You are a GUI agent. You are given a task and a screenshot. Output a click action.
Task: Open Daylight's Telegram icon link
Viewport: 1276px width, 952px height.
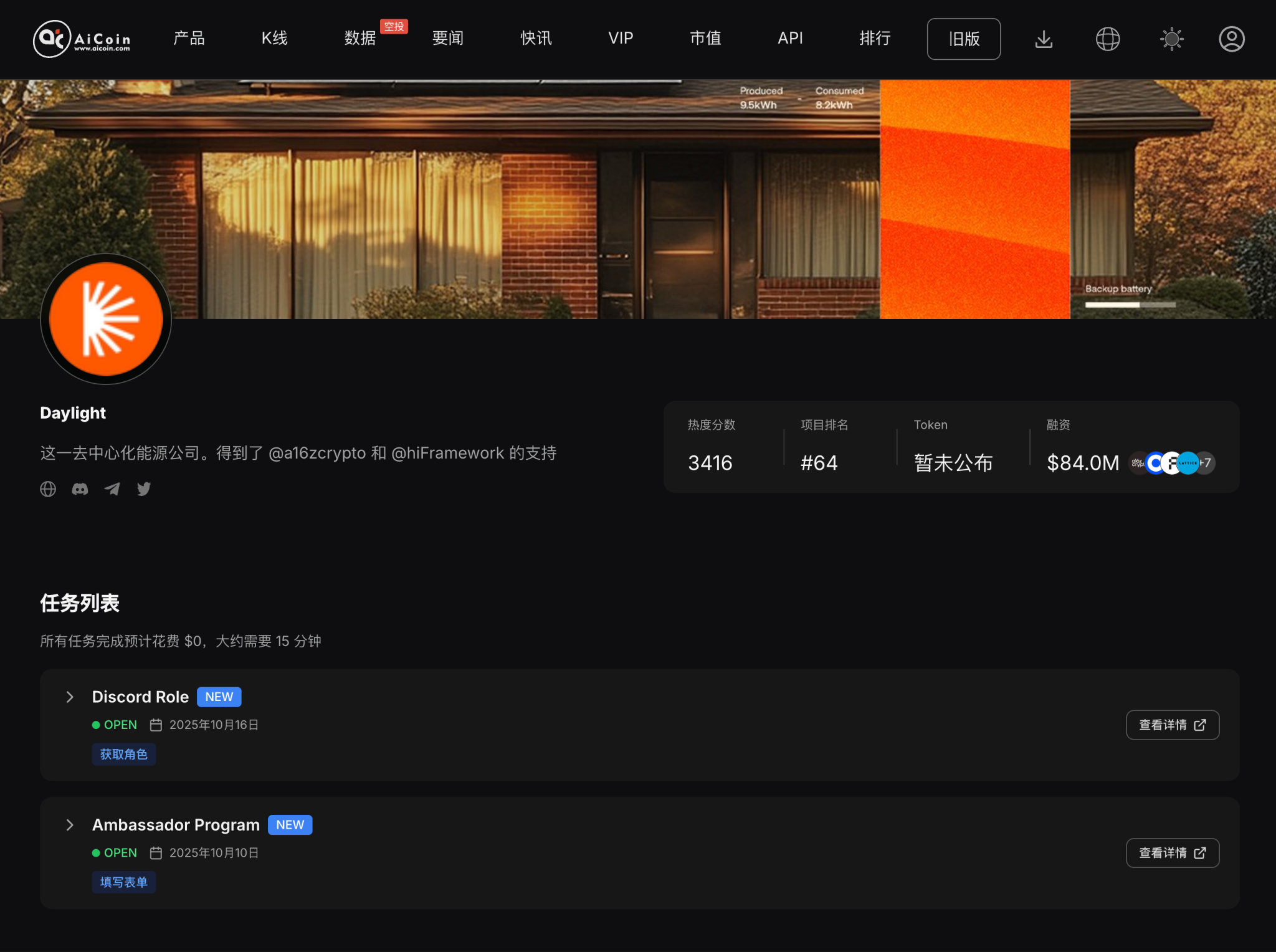pyautogui.click(x=112, y=489)
